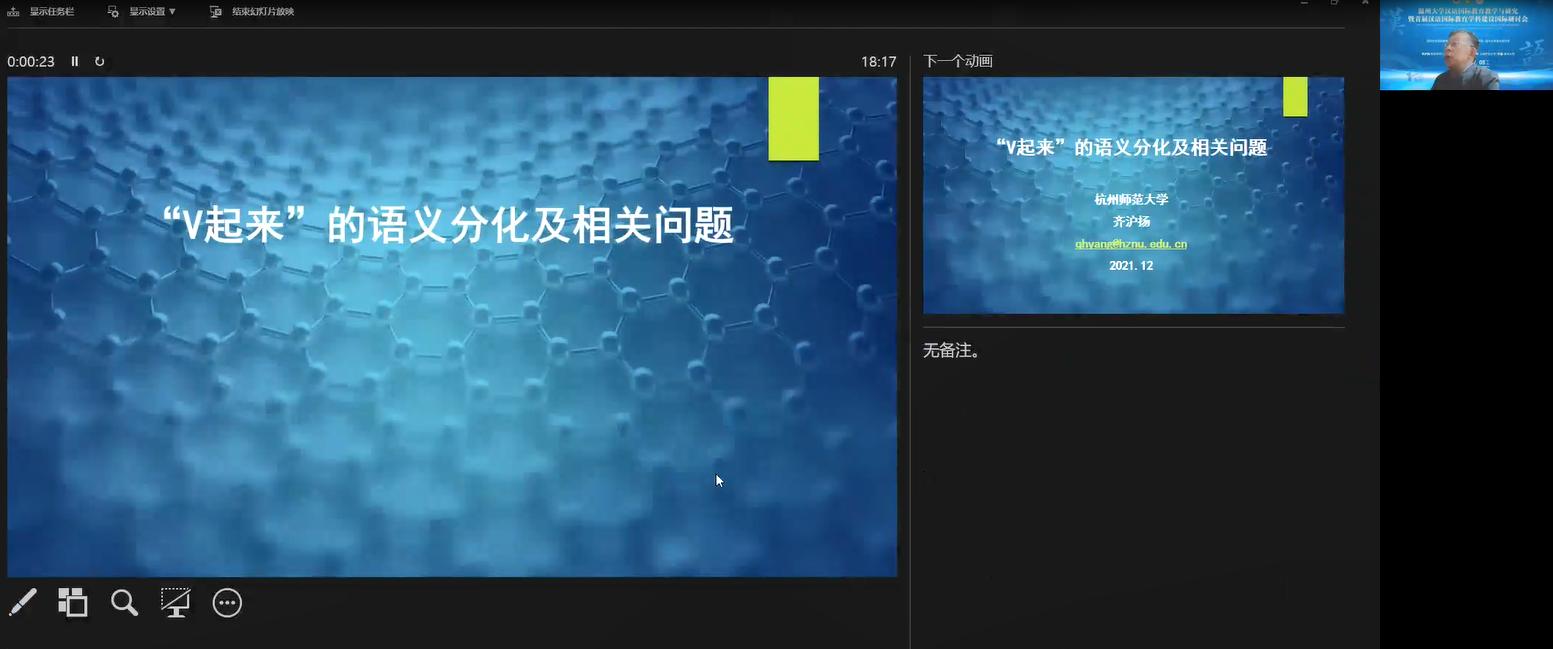Click the 18:17 current time clock

pos(878,61)
